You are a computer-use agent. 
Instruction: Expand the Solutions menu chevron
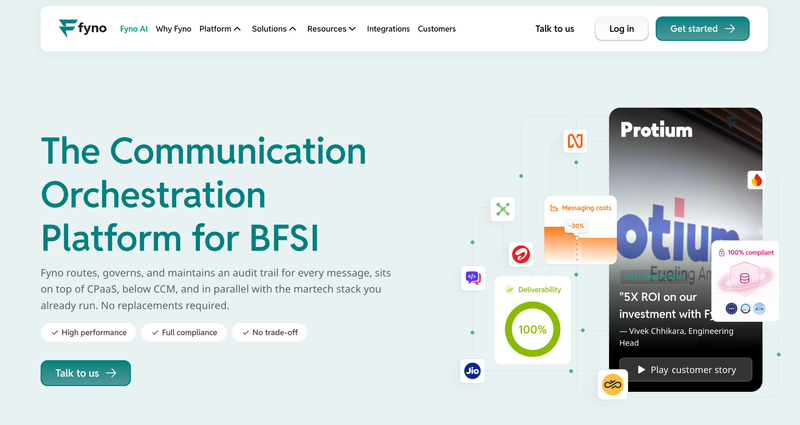point(293,29)
